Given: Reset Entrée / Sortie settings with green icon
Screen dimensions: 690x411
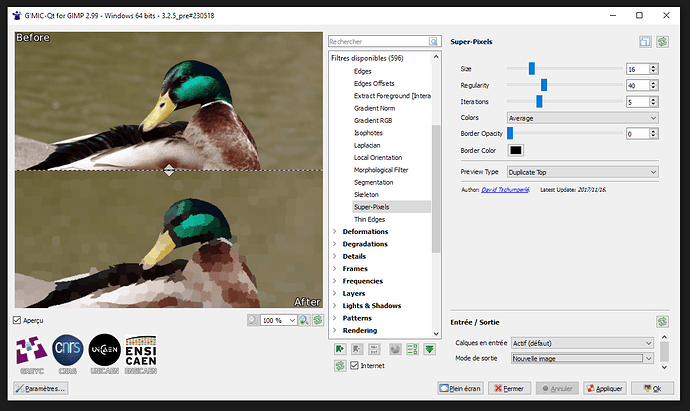Looking at the screenshot, I should pyautogui.click(x=662, y=321).
